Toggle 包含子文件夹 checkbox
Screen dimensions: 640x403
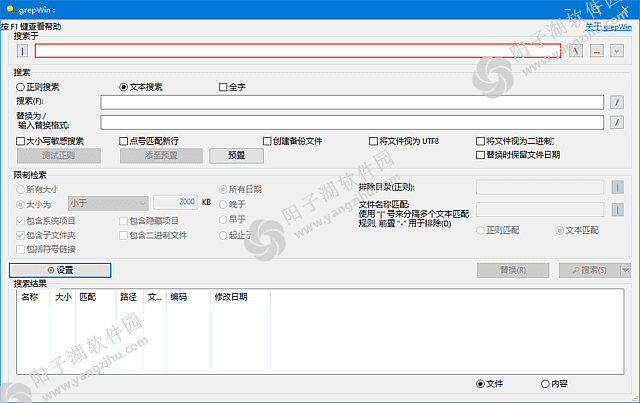pyautogui.click(x=46, y=235)
